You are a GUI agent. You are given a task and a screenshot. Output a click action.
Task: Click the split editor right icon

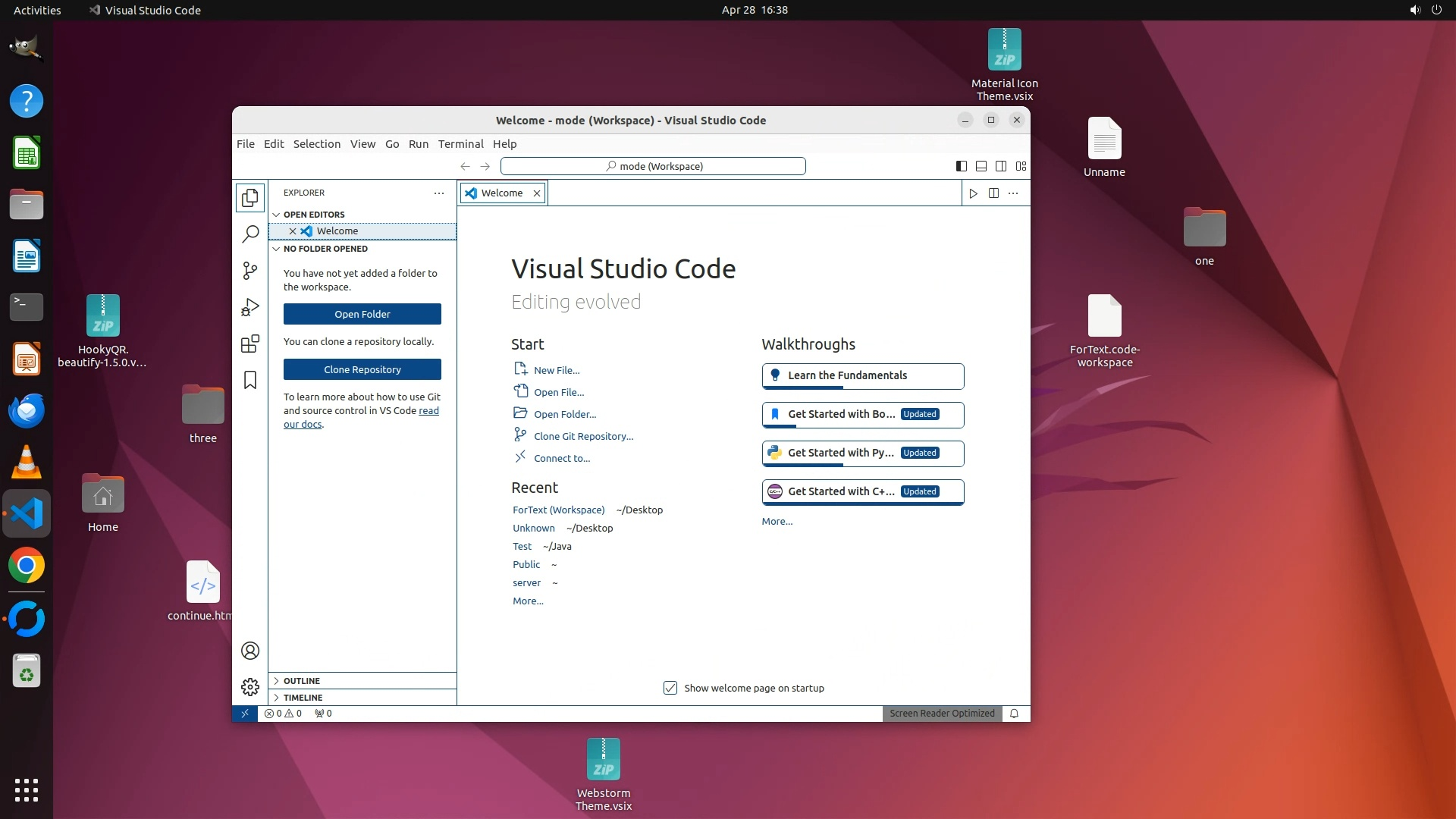(993, 193)
